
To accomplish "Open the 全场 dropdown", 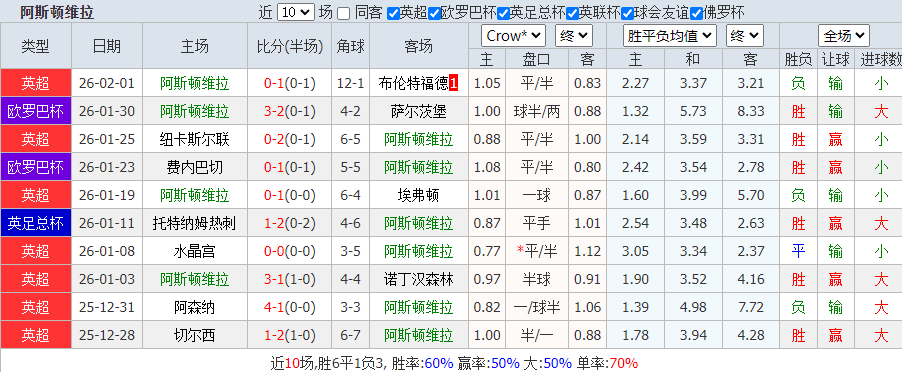I will (843, 36).
